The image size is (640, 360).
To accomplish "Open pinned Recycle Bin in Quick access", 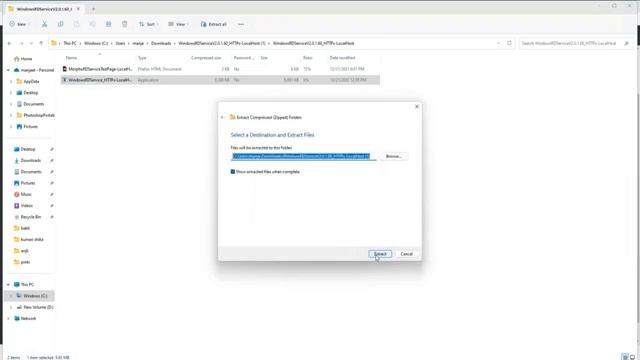I will (27, 217).
